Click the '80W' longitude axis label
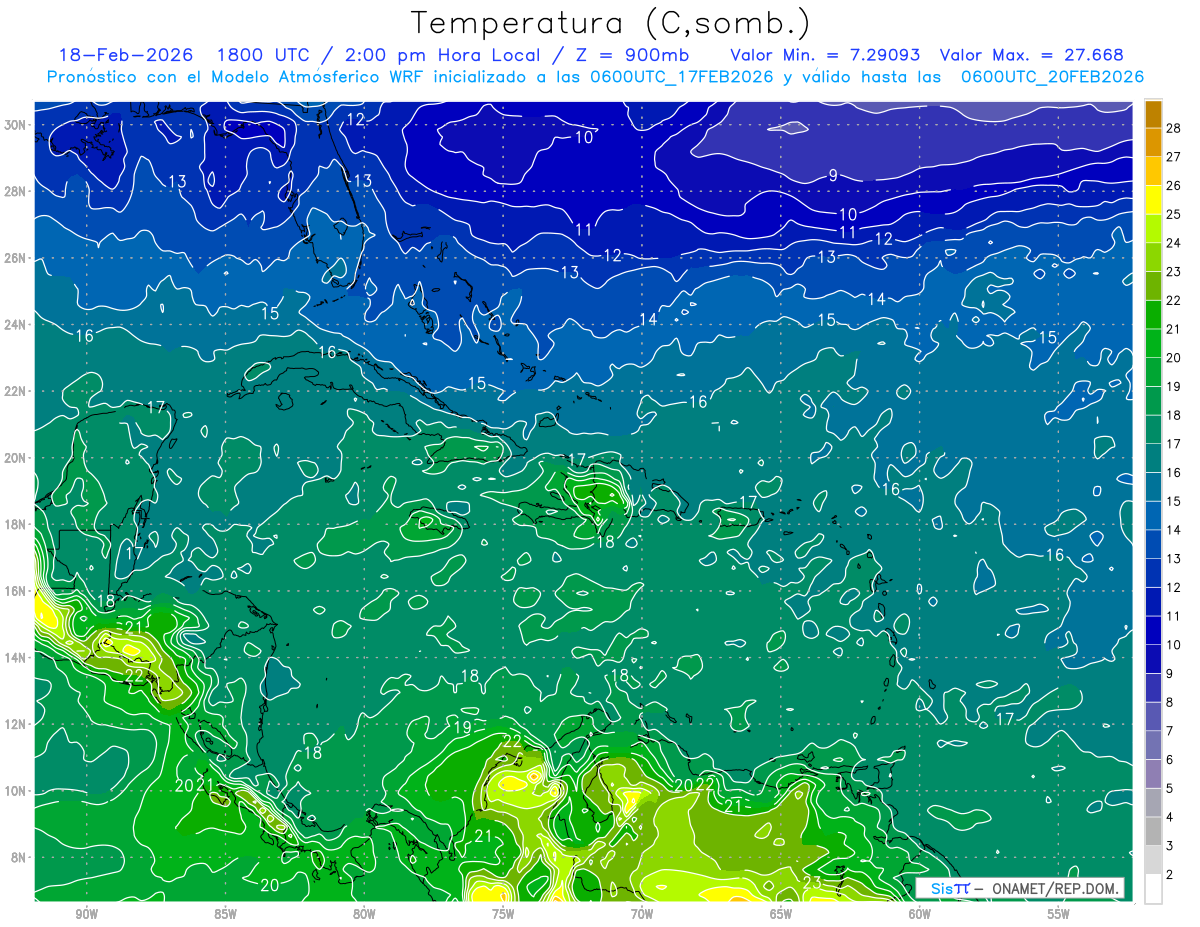Image resolution: width=1200 pixels, height=927 pixels. 364,914
